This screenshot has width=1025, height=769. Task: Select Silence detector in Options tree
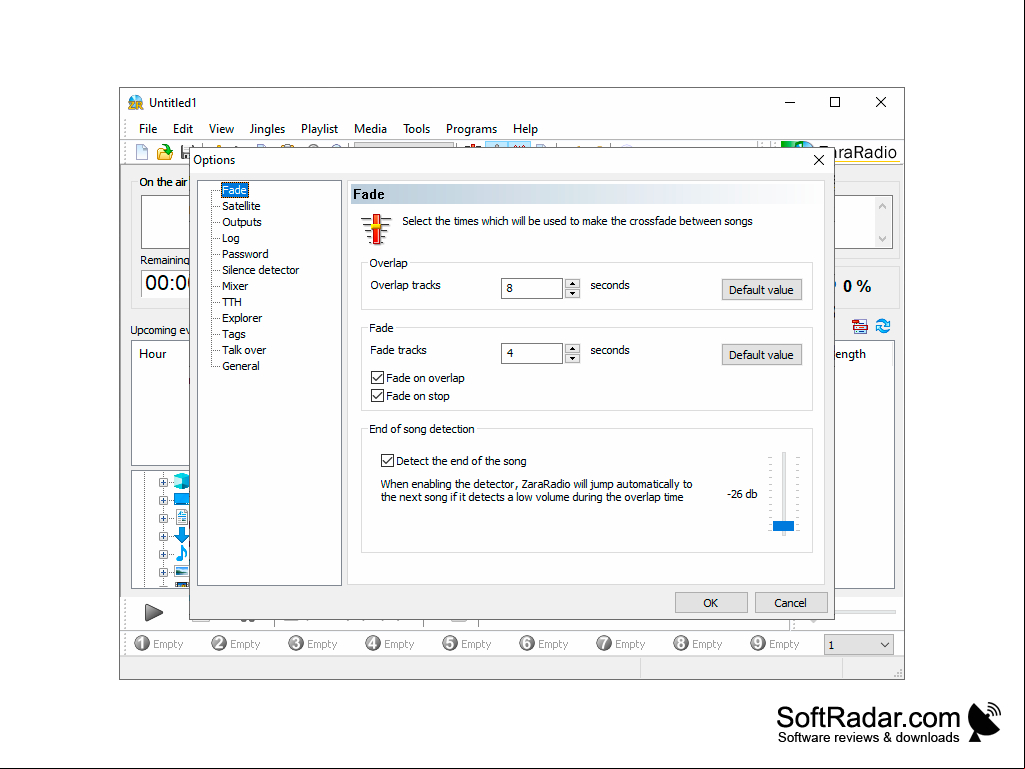click(260, 270)
